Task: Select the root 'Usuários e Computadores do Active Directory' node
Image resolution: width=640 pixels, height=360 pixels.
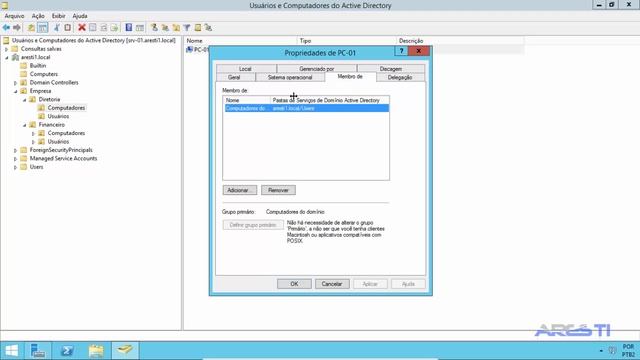Action: [93, 40]
